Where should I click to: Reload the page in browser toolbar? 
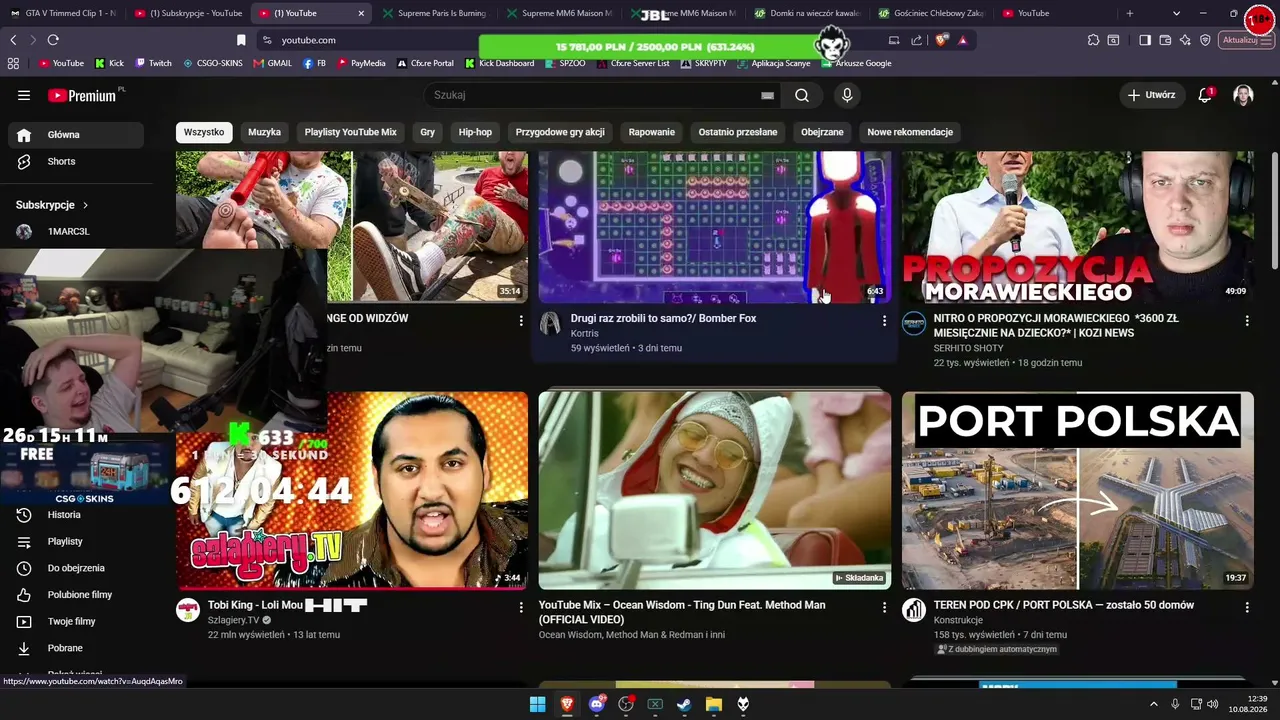[53, 40]
